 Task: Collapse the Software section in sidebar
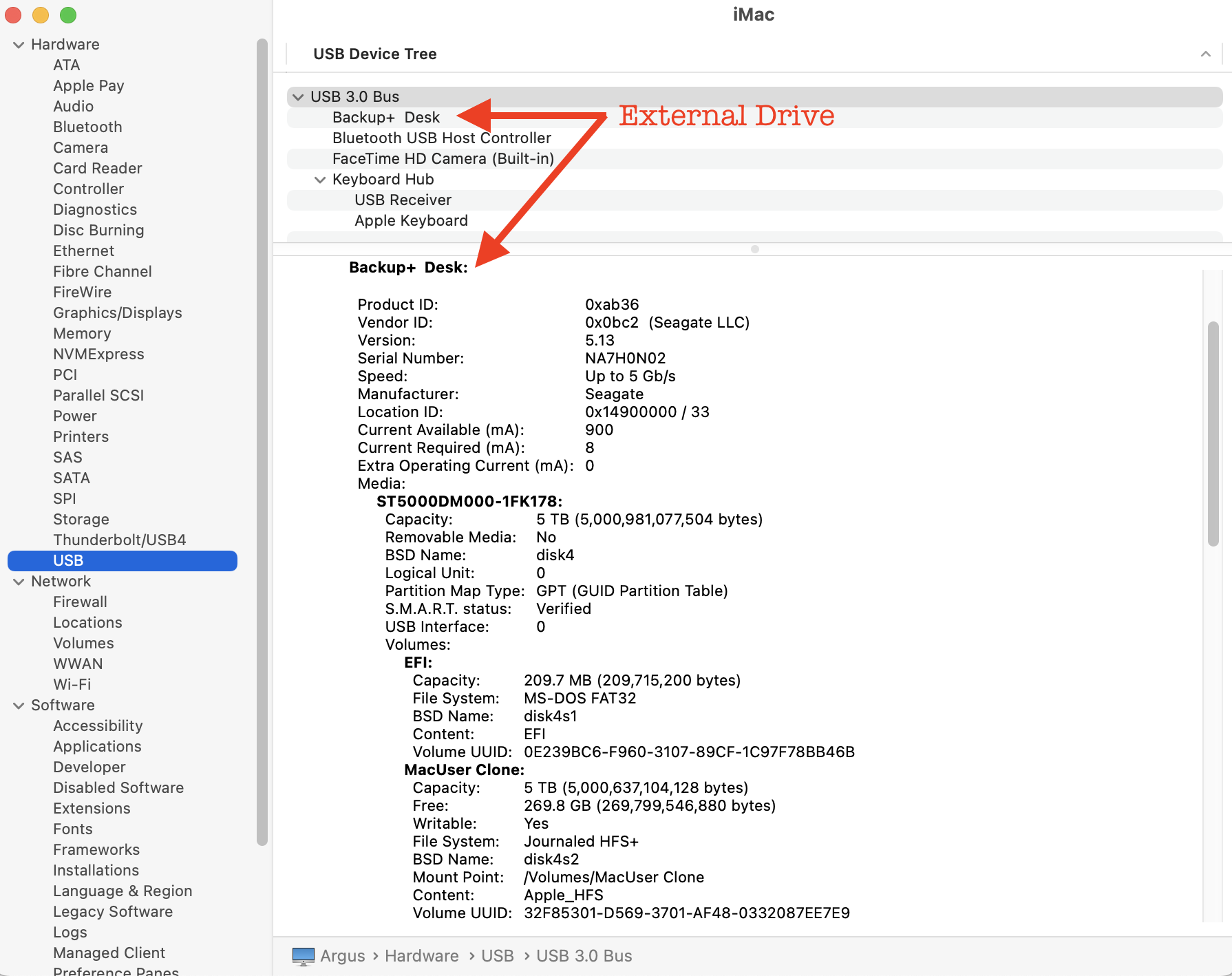pos(19,706)
